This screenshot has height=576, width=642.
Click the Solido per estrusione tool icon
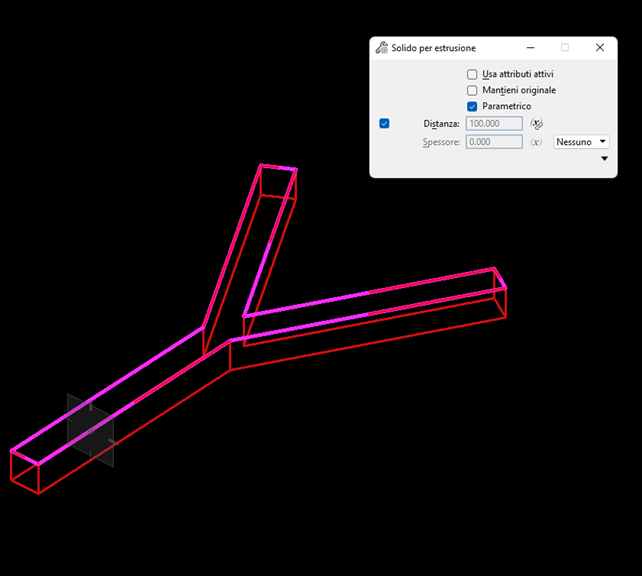coord(381,48)
